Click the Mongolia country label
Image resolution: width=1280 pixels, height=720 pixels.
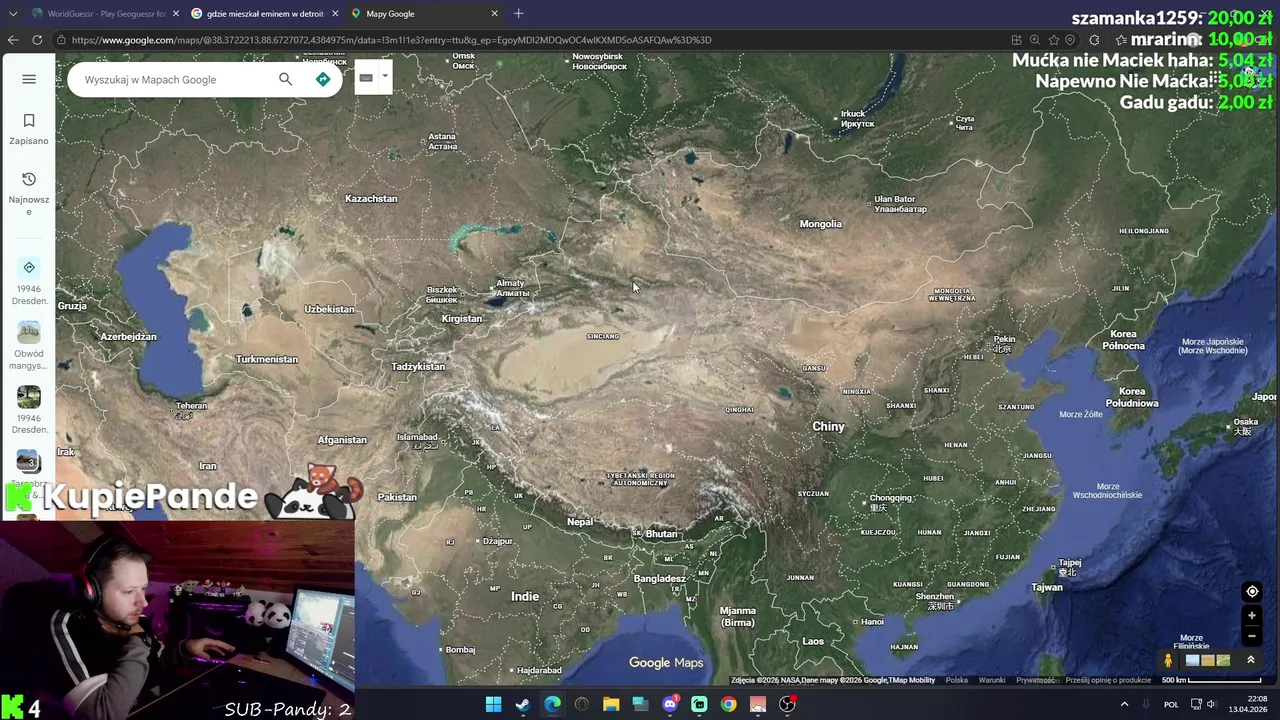(820, 224)
